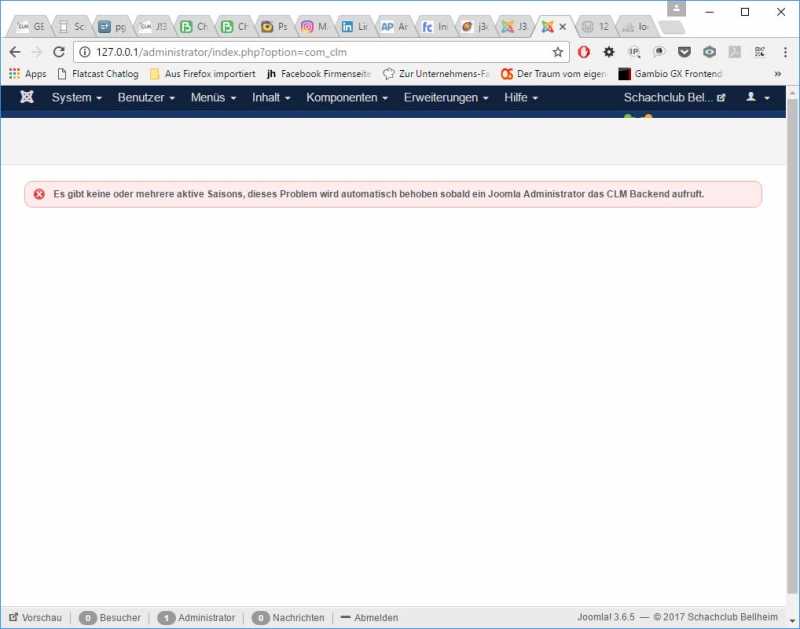Image resolution: width=800 pixels, height=629 pixels.
Task: Expand the user account dropdown
Action: [758, 97]
